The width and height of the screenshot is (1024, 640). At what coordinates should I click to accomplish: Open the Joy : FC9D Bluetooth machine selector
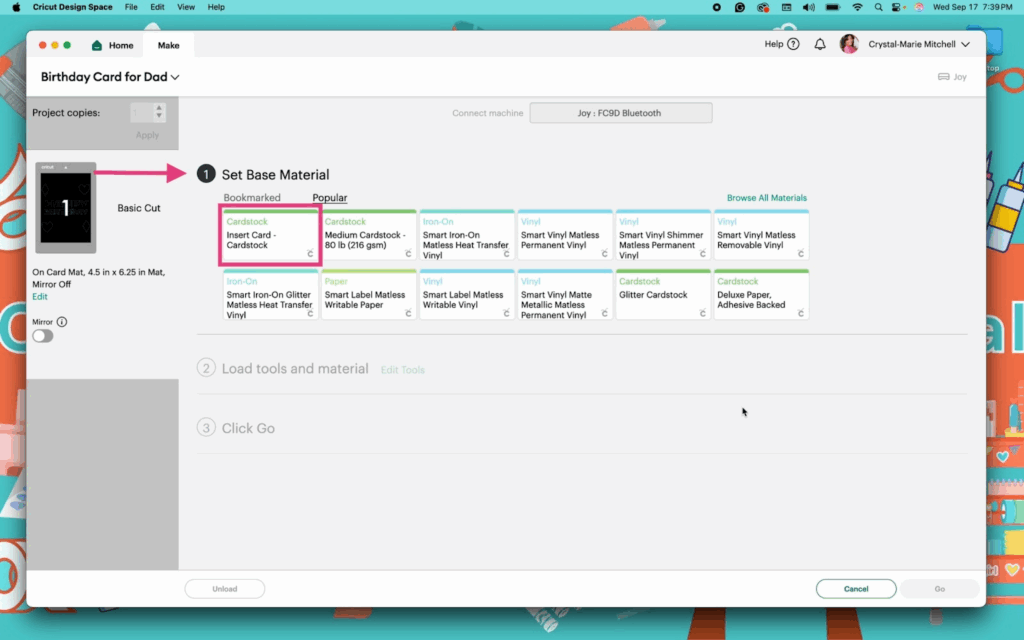point(620,113)
